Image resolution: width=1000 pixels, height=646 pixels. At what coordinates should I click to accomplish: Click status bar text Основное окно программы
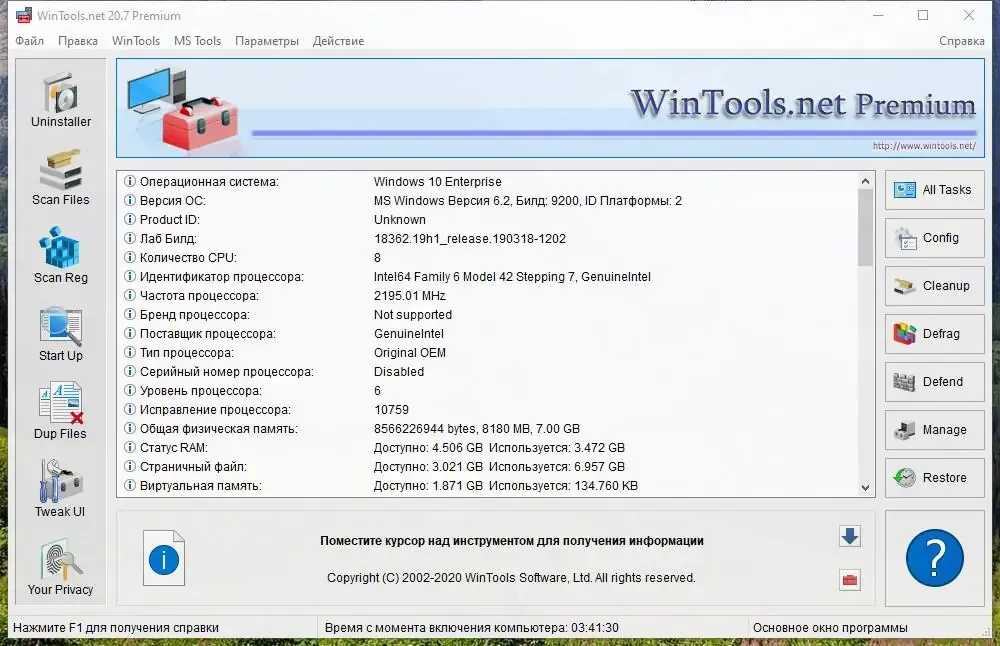coord(830,628)
